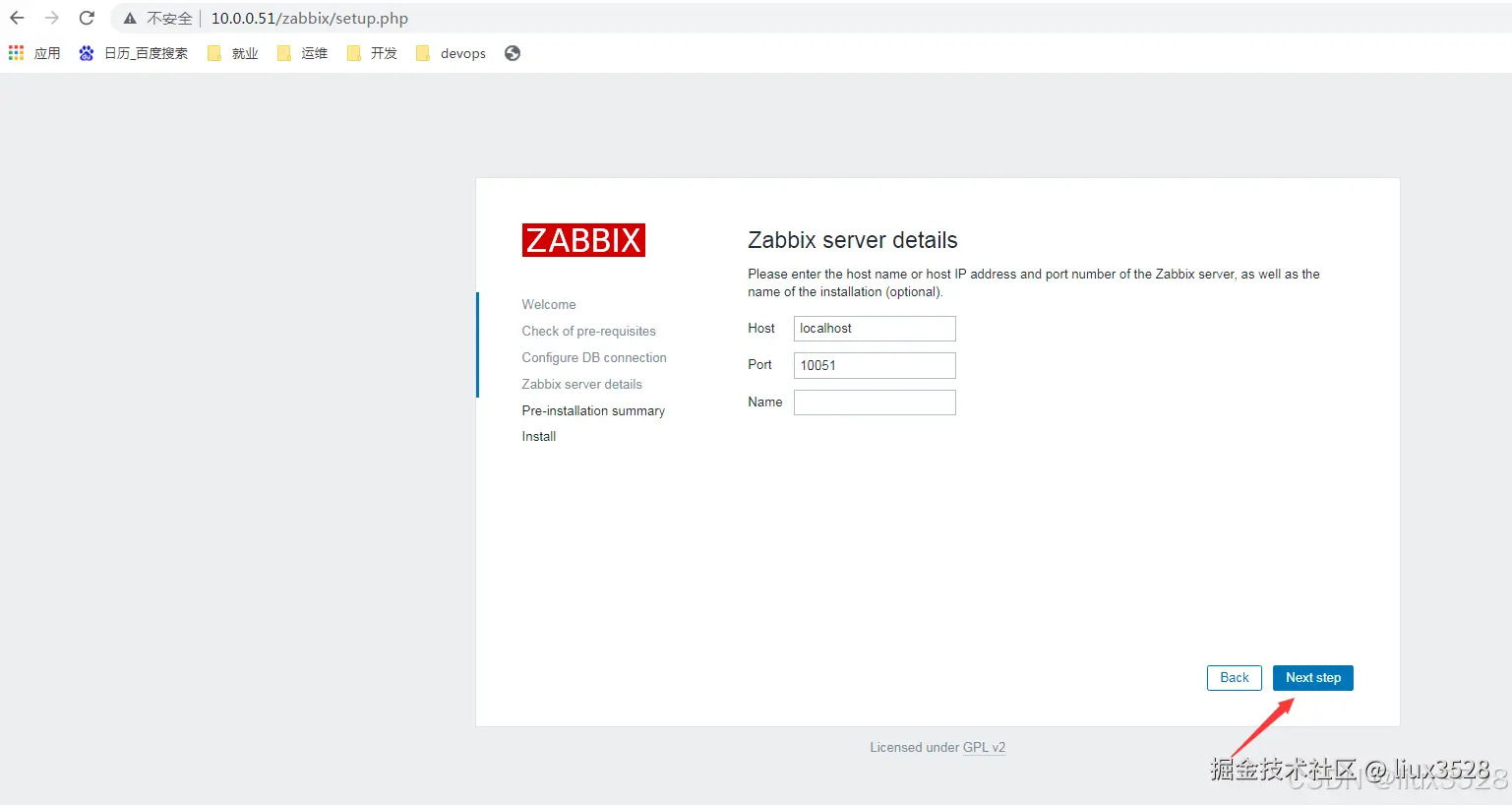Reload the page with refresh icon

[87, 18]
